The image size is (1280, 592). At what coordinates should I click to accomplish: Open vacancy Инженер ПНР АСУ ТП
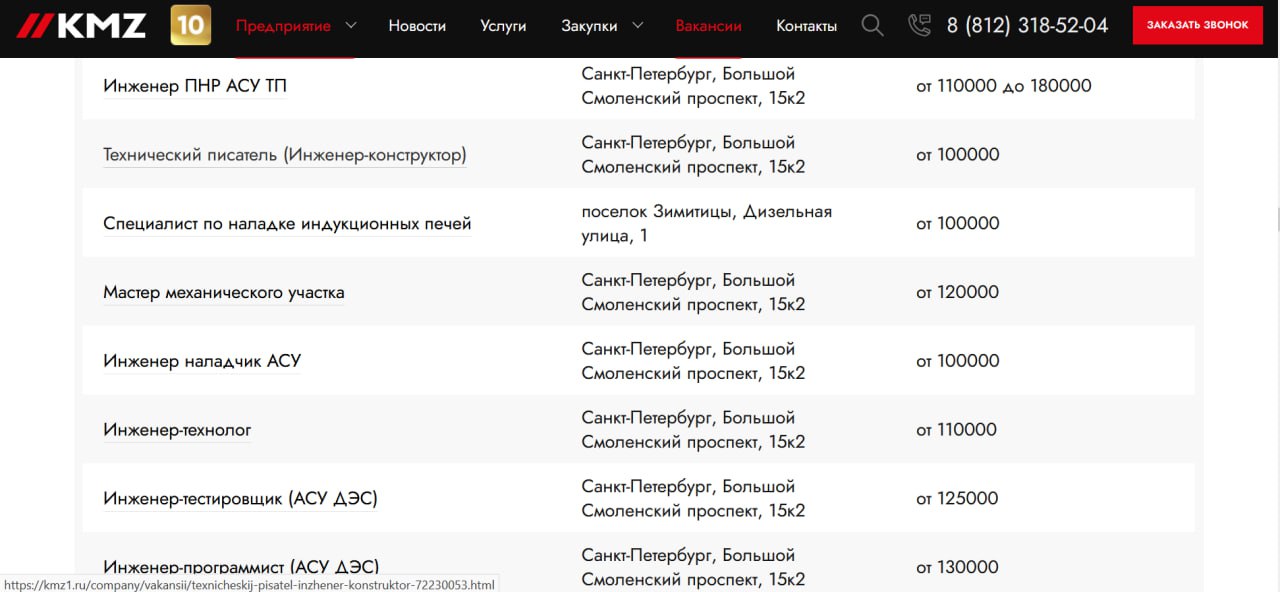point(195,86)
